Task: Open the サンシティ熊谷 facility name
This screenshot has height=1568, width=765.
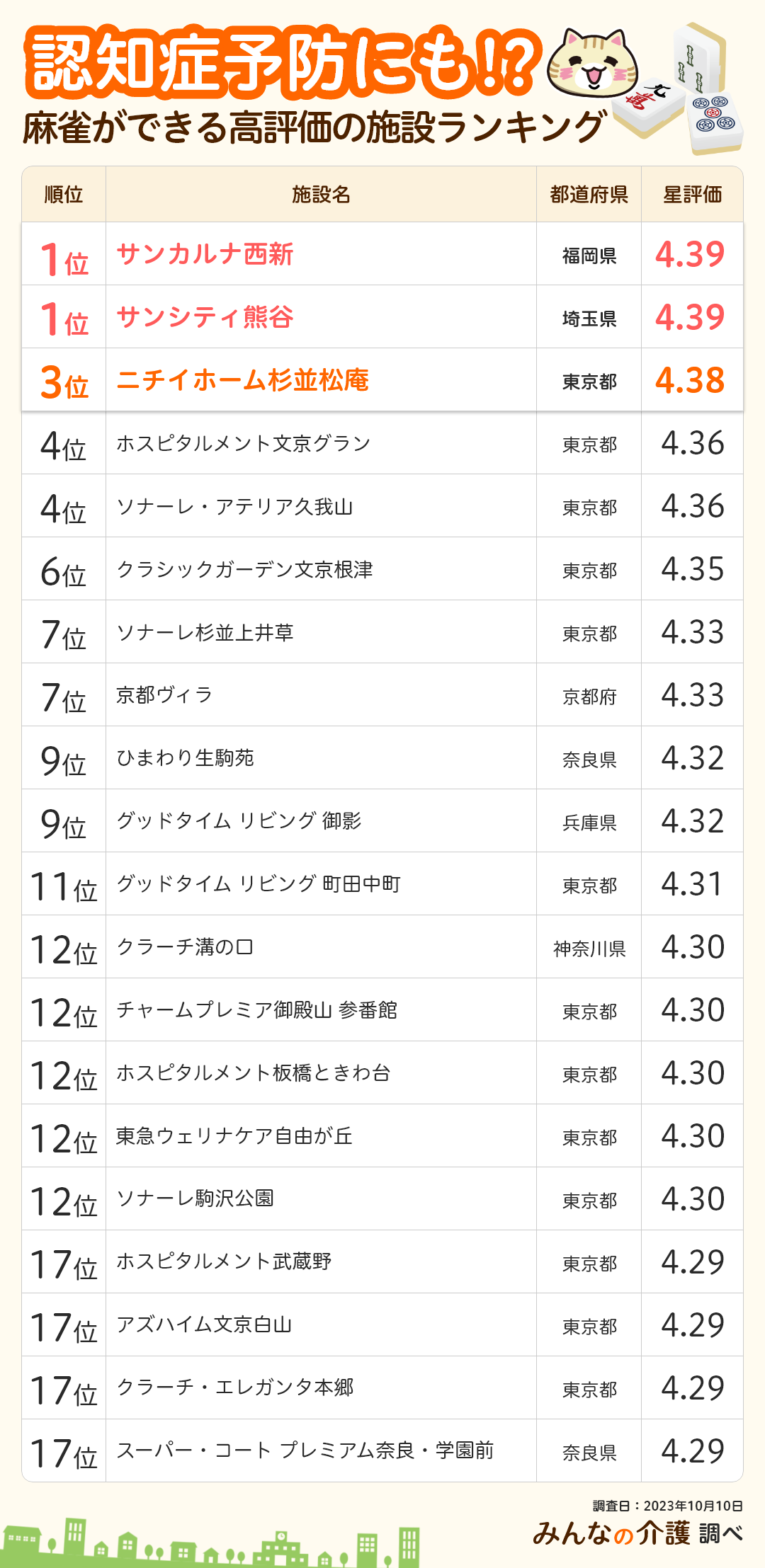Action: [x=205, y=317]
